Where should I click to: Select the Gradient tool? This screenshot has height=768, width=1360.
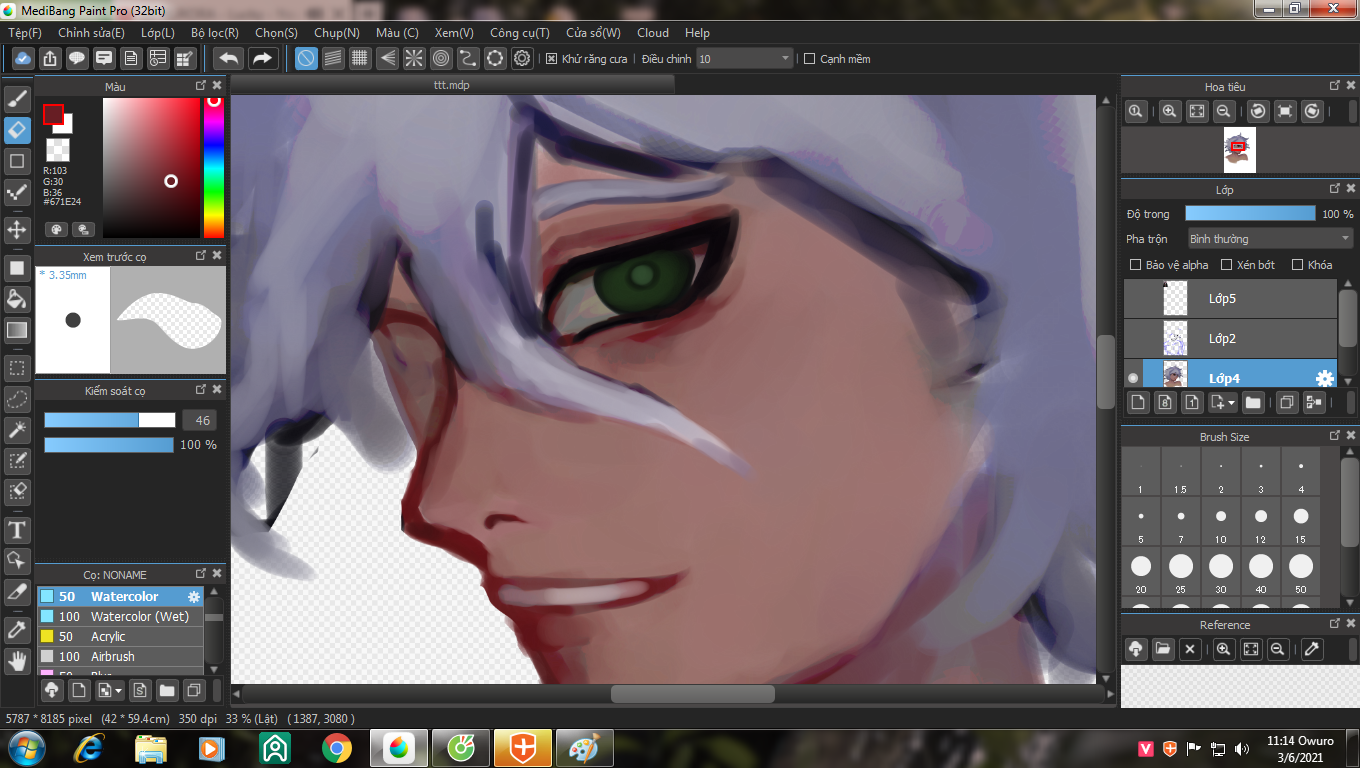(x=17, y=329)
